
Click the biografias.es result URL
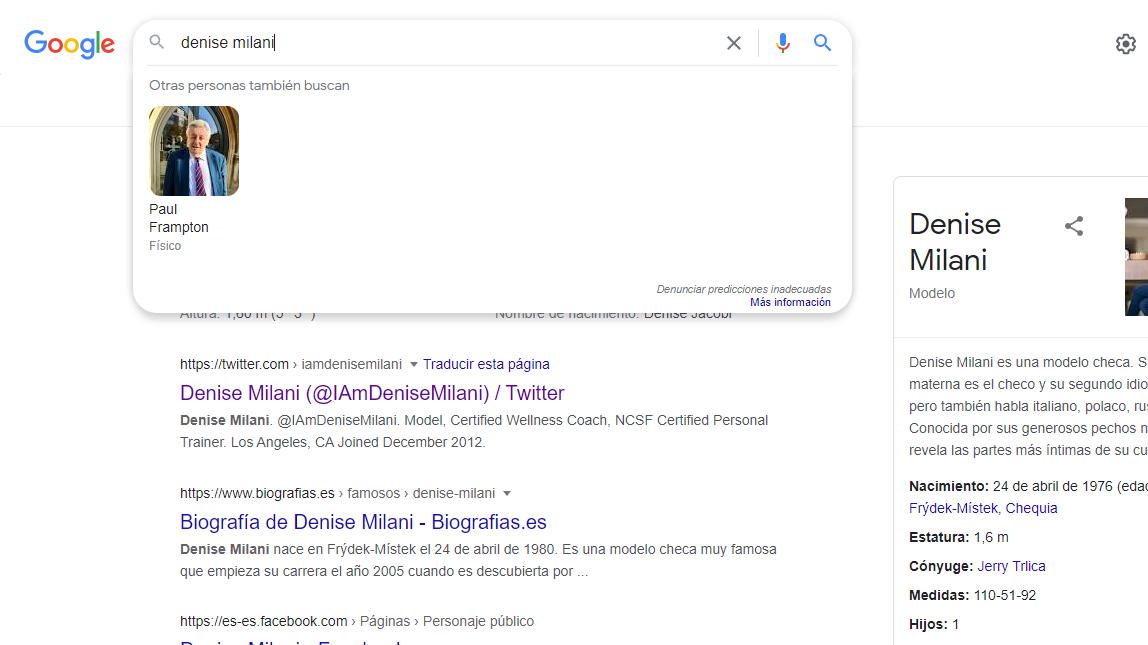[338, 493]
